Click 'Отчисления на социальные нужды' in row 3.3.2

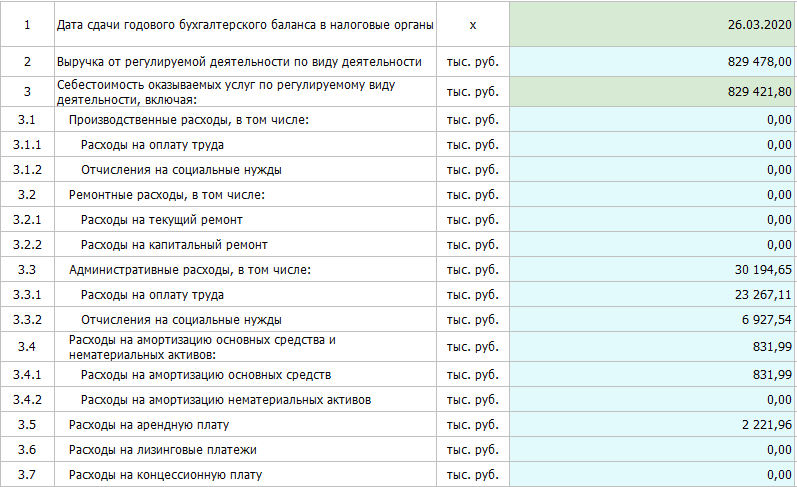(181, 320)
